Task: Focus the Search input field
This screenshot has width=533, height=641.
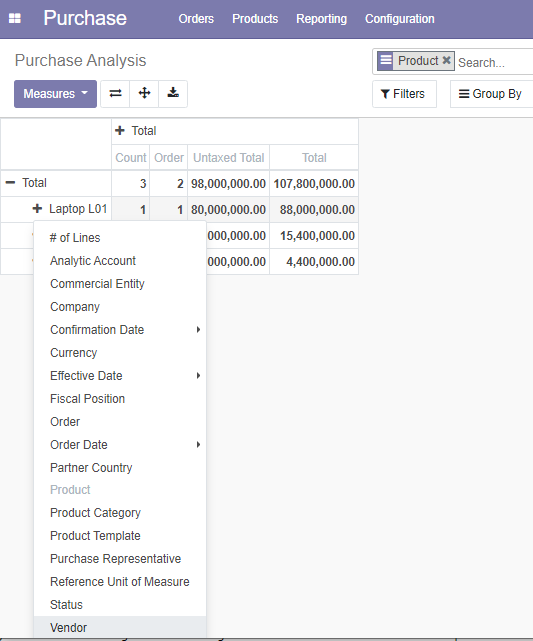Action: coord(495,62)
